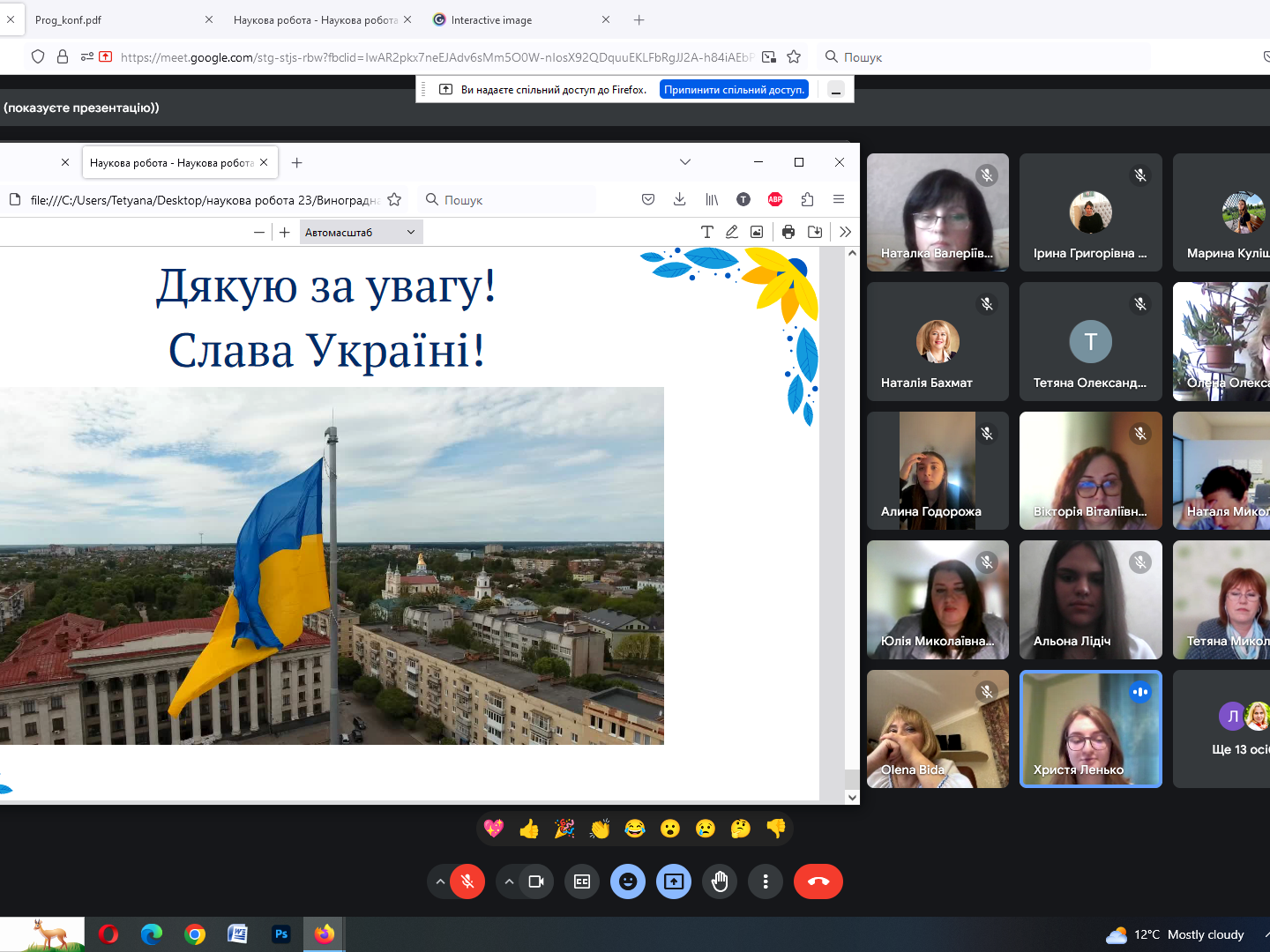The width and height of the screenshot is (1270, 952).
Task: Expand video settings arrow beside camera
Action: point(509,881)
